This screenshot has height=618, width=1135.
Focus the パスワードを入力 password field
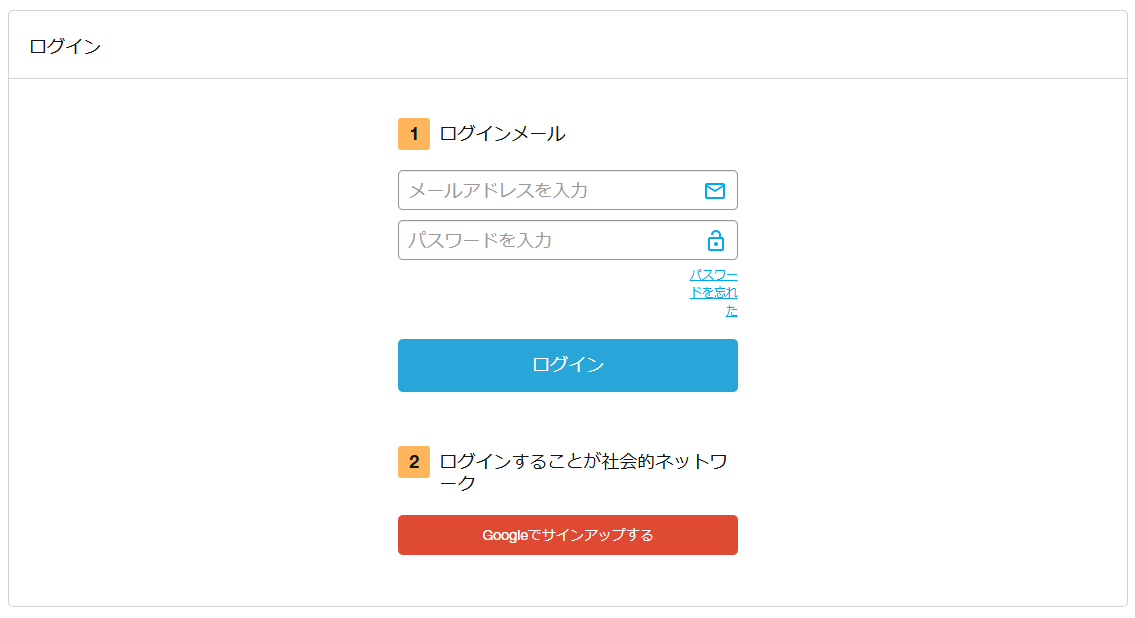[x=568, y=240]
